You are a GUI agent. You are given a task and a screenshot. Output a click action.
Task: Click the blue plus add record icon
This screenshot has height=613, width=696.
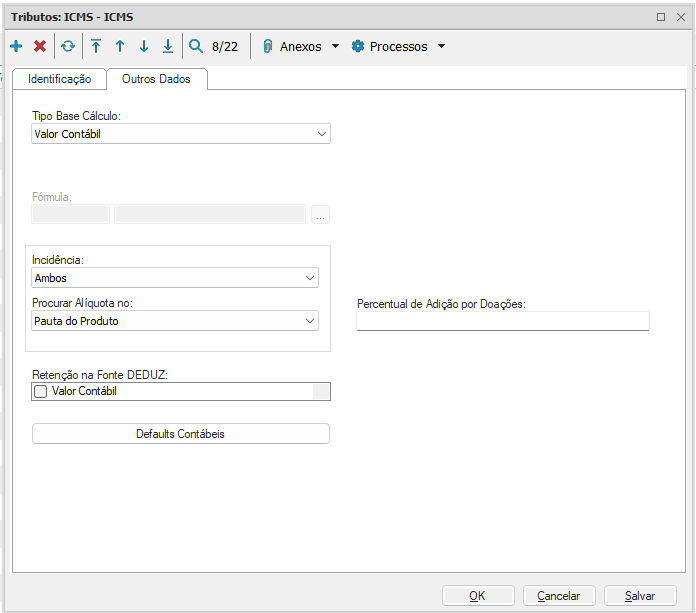pyautogui.click(x=16, y=46)
